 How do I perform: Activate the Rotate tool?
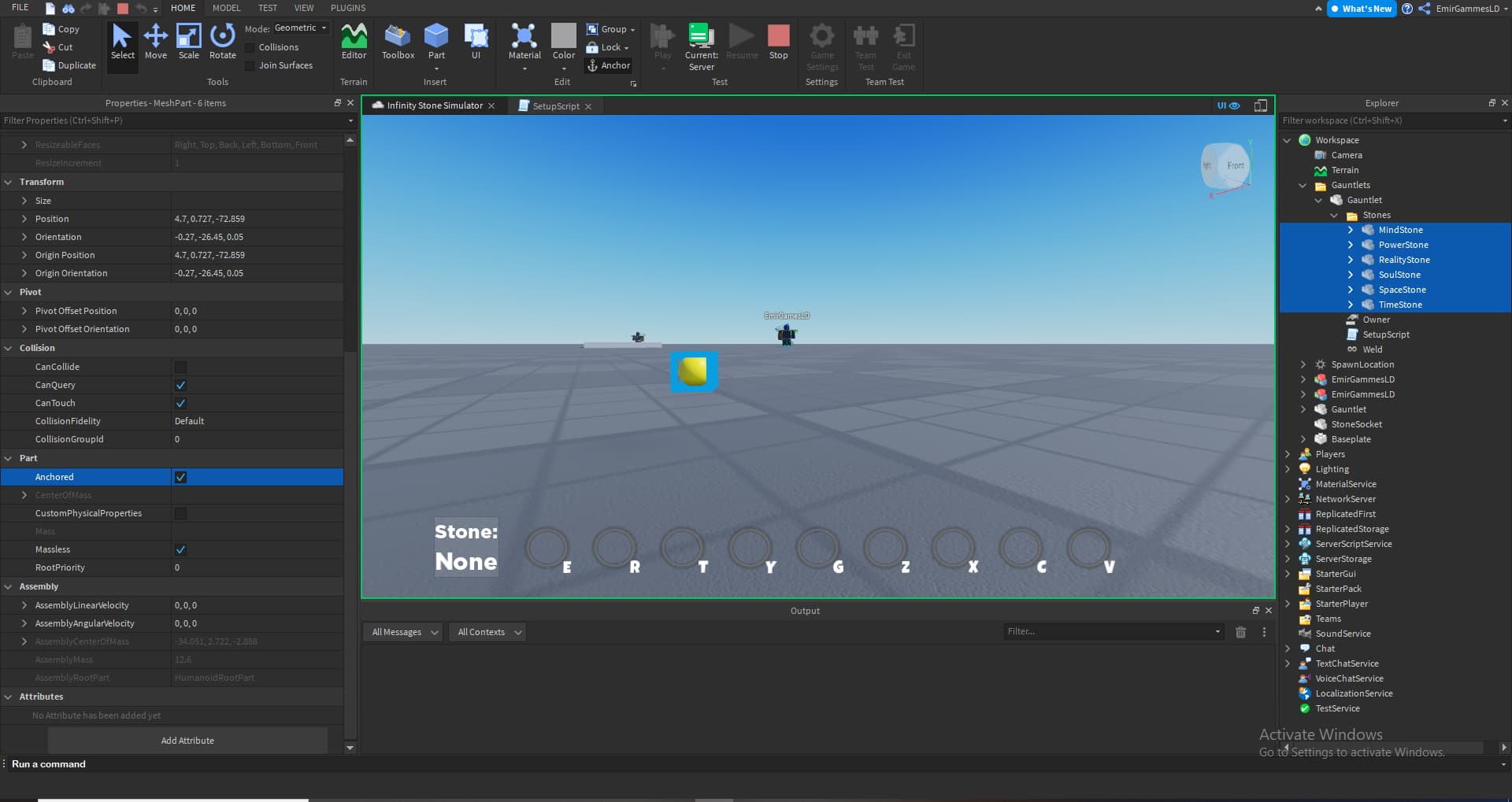coord(223,42)
